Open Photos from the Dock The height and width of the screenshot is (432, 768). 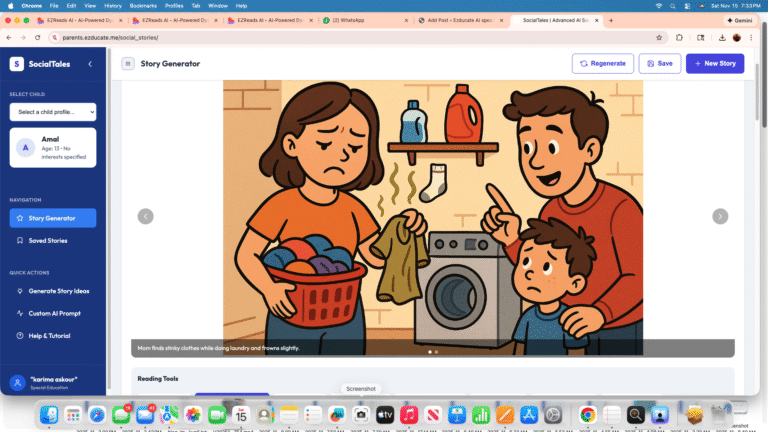193,415
